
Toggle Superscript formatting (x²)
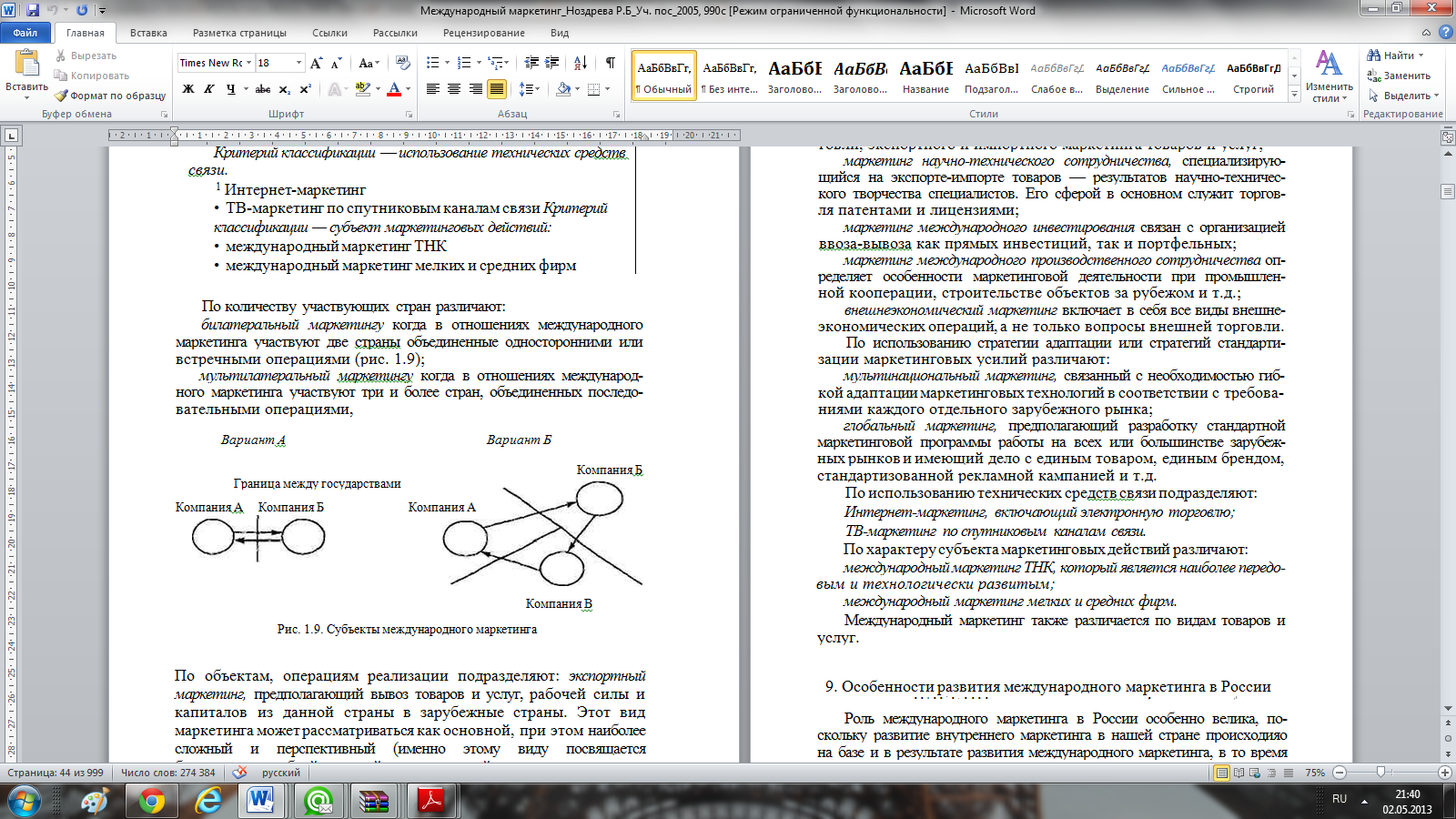click(x=305, y=89)
